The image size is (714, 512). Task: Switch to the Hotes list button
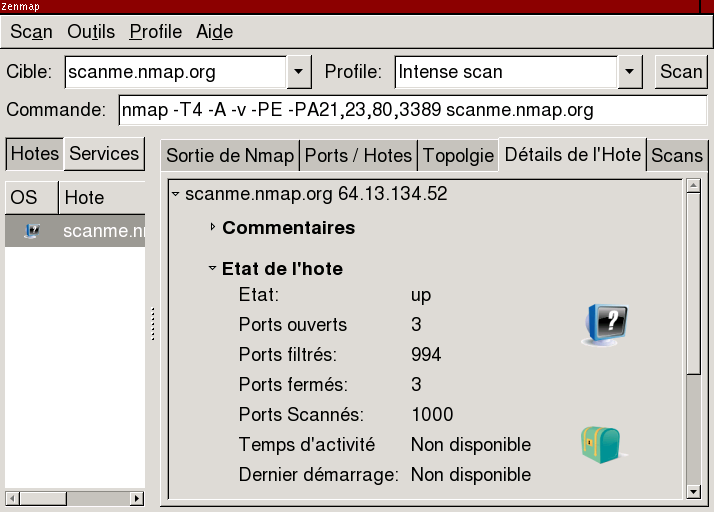click(x=35, y=154)
